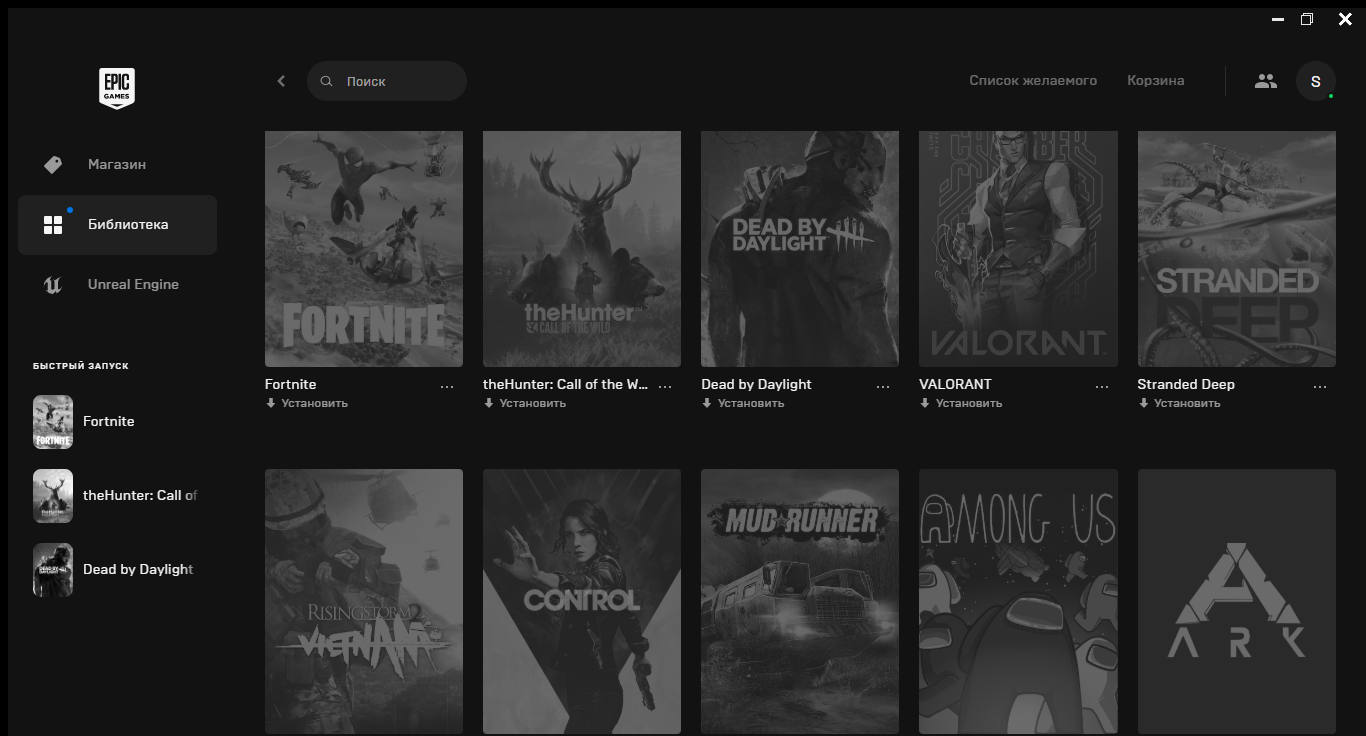Screen dimensions: 1366x736
Task: Open the Unreal Engine logo icon
Action: pos(53,285)
